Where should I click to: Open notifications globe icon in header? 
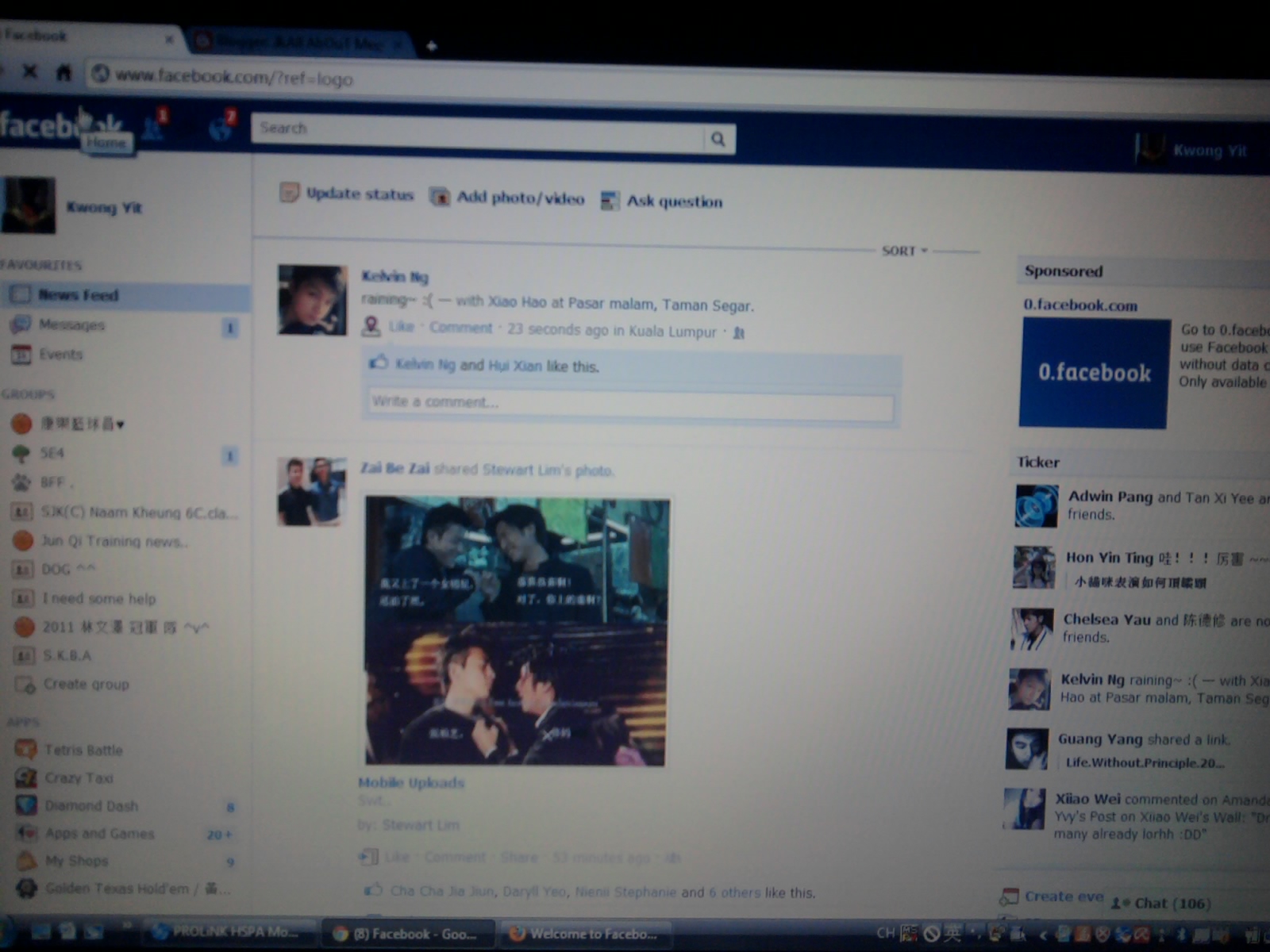pyautogui.click(x=221, y=127)
